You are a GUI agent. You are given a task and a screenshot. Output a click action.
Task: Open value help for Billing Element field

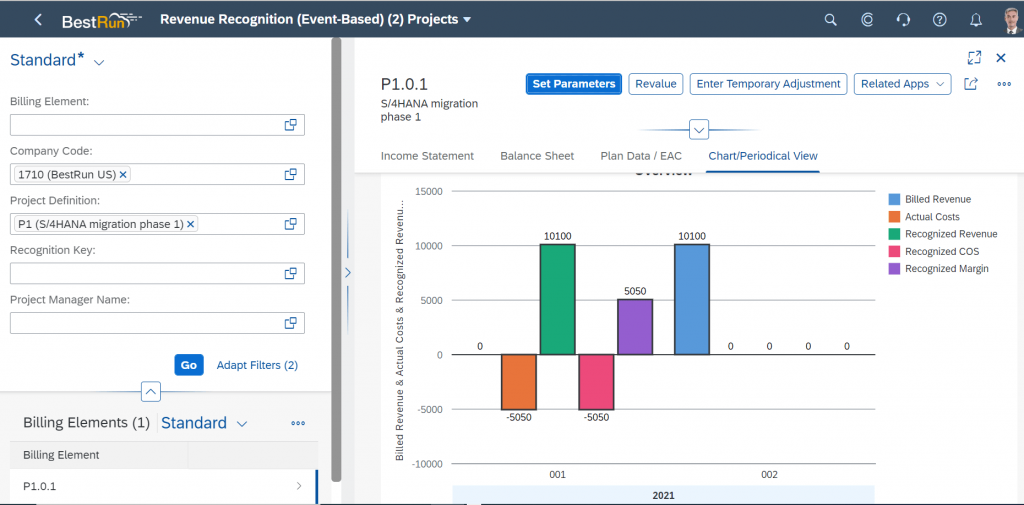[291, 125]
